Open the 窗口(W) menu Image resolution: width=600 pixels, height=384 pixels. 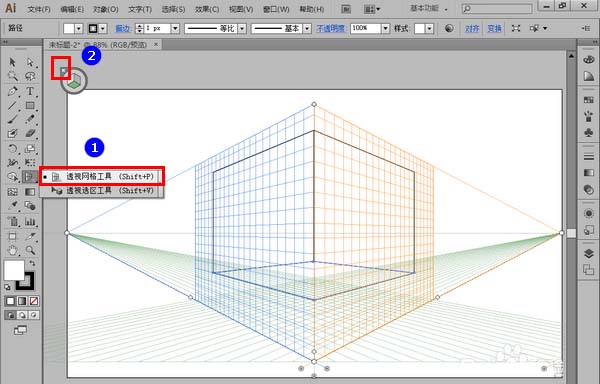[275, 9]
